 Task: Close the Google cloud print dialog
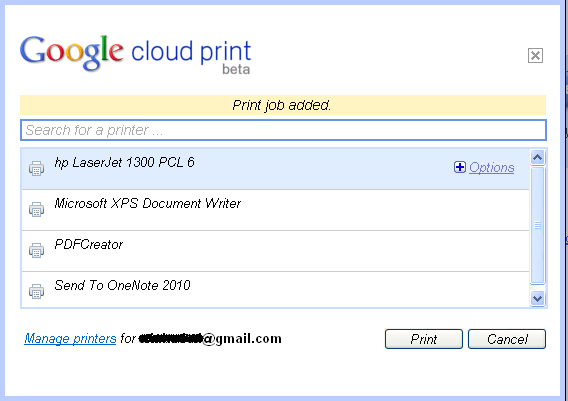[x=535, y=55]
